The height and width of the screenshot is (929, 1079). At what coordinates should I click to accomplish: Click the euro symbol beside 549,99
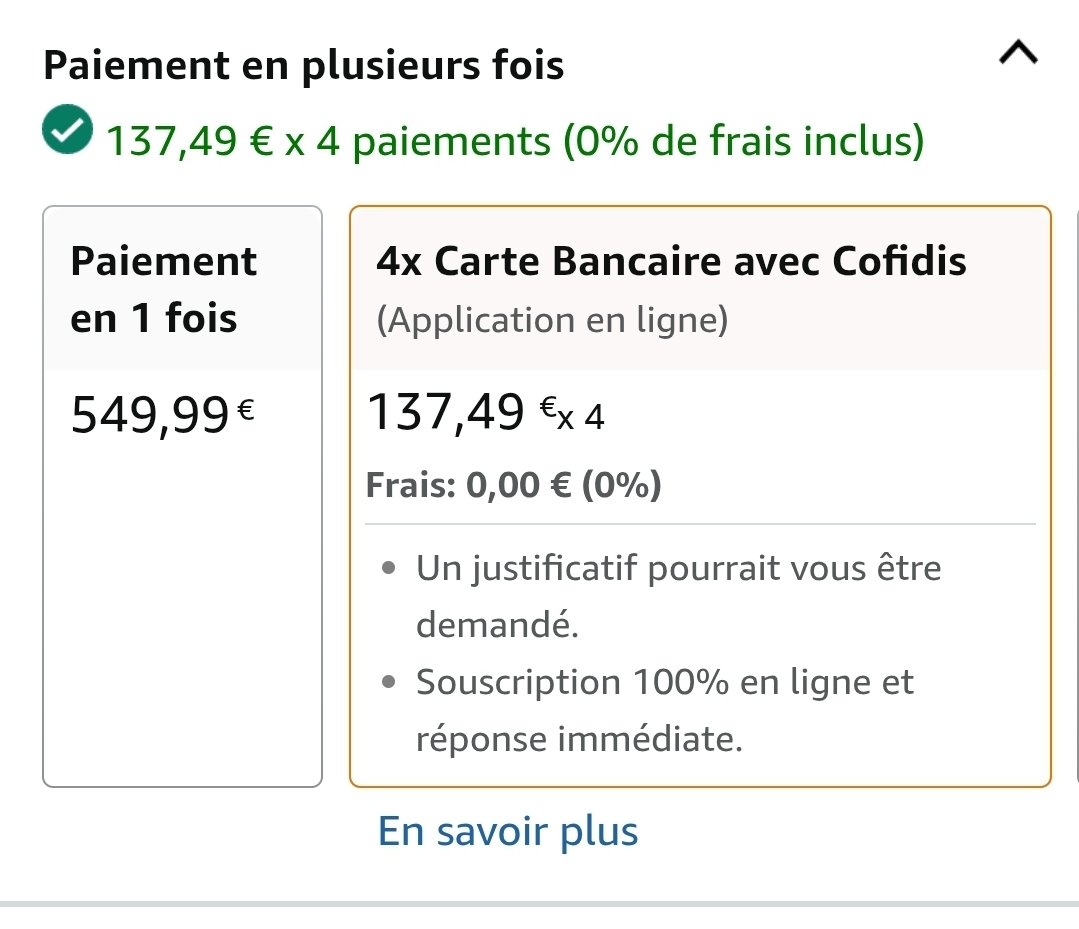pos(246,406)
